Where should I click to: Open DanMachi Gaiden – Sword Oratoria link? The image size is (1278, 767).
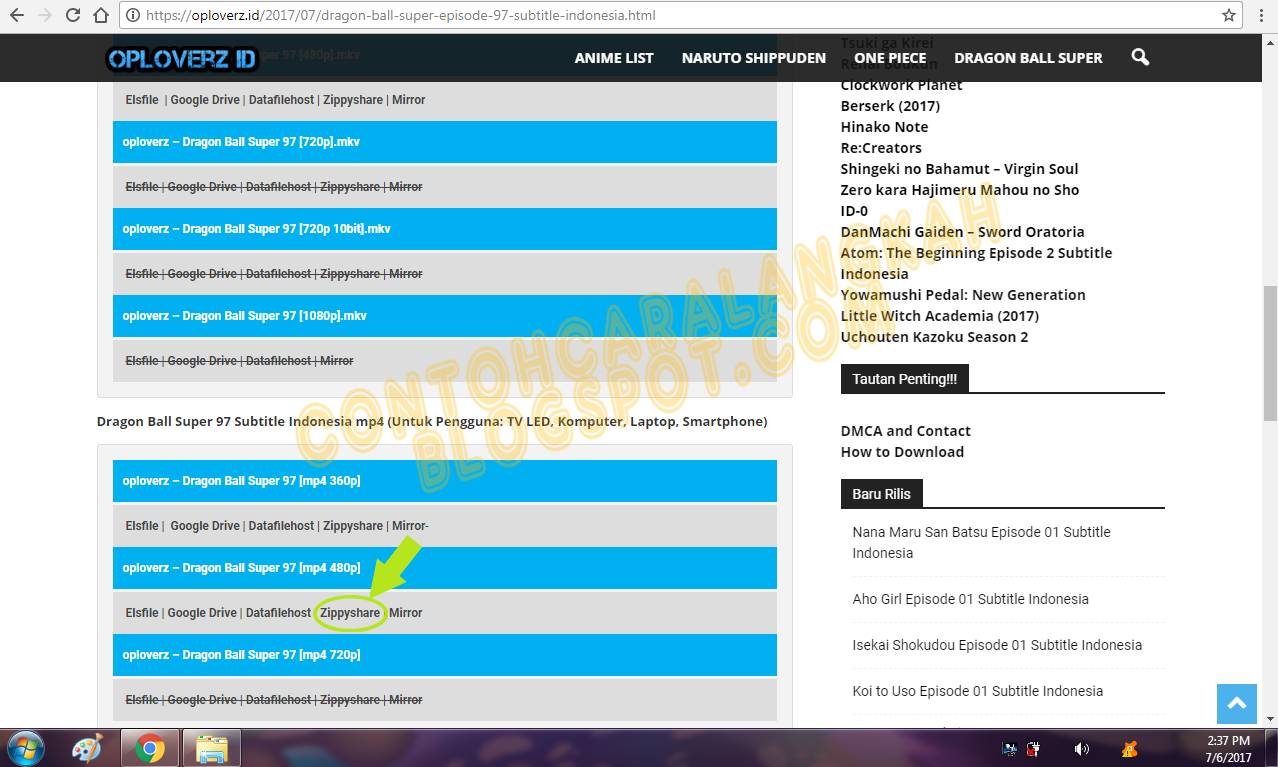pyautogui.click(x=962, y=232)
